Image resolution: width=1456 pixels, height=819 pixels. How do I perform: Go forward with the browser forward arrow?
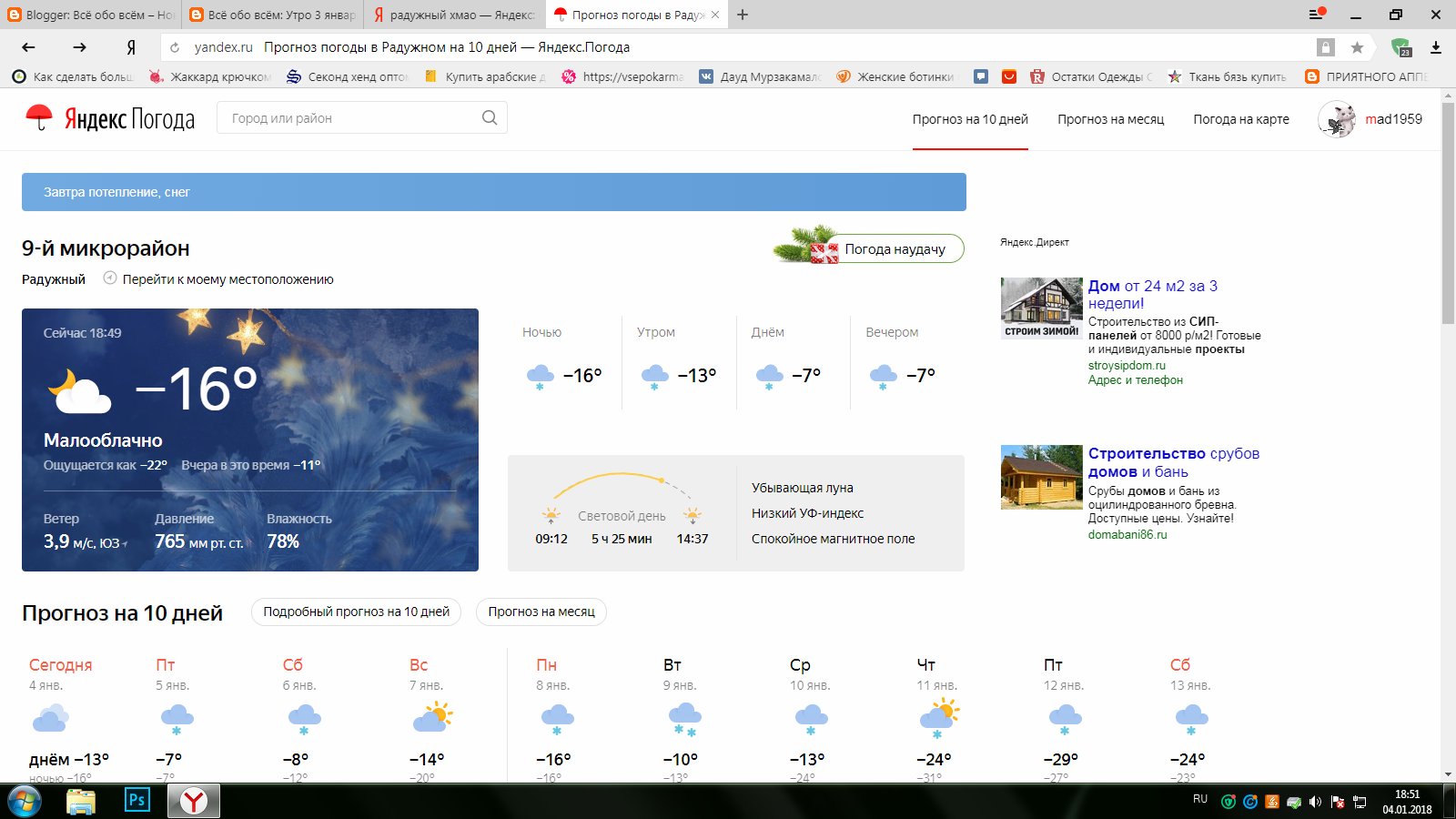(x=79, y=47)
